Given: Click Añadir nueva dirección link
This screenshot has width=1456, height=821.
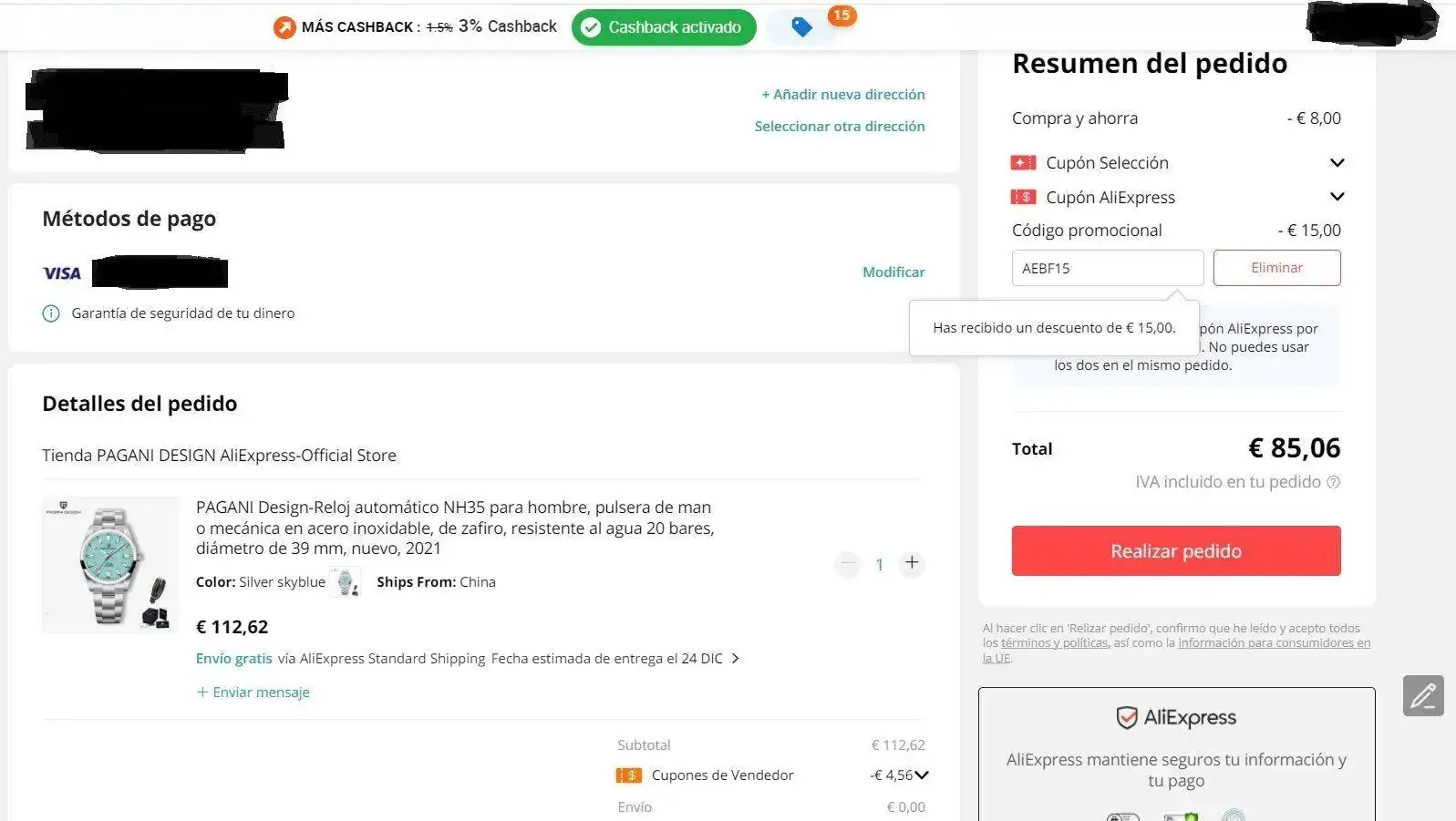Looking at the screenshot, I should (x=843, y=95).
